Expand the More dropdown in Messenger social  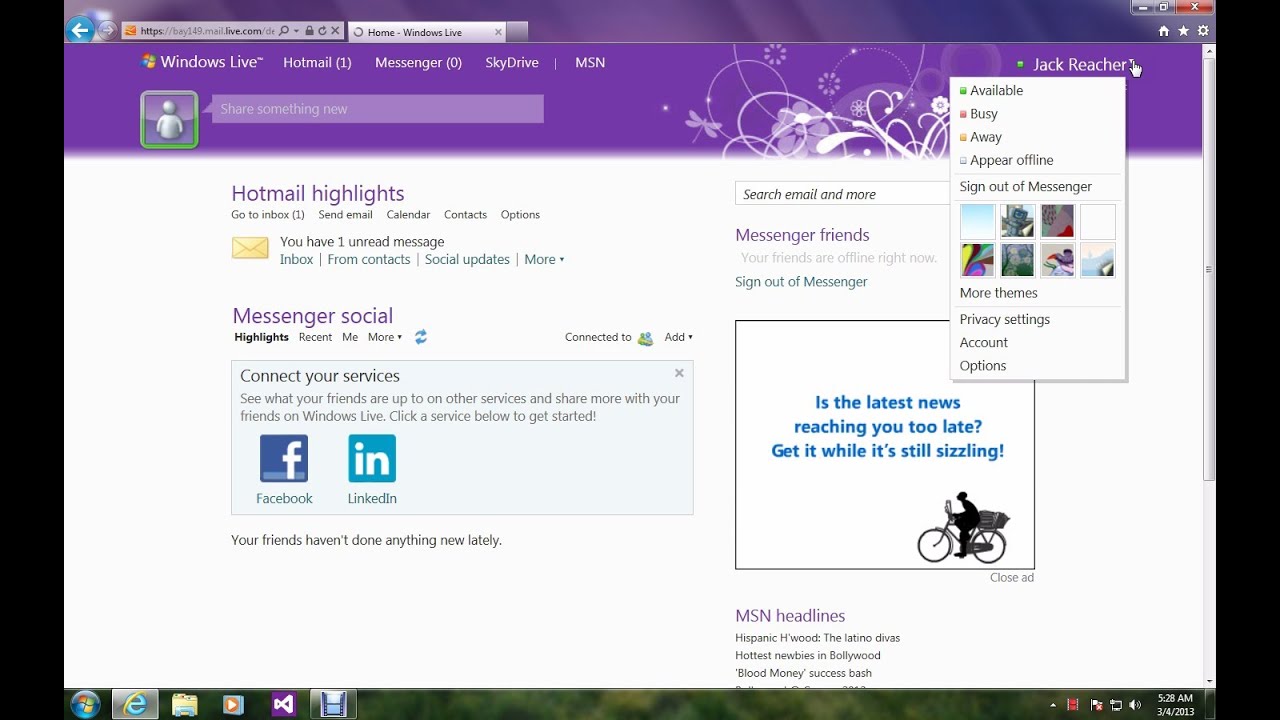385,337
